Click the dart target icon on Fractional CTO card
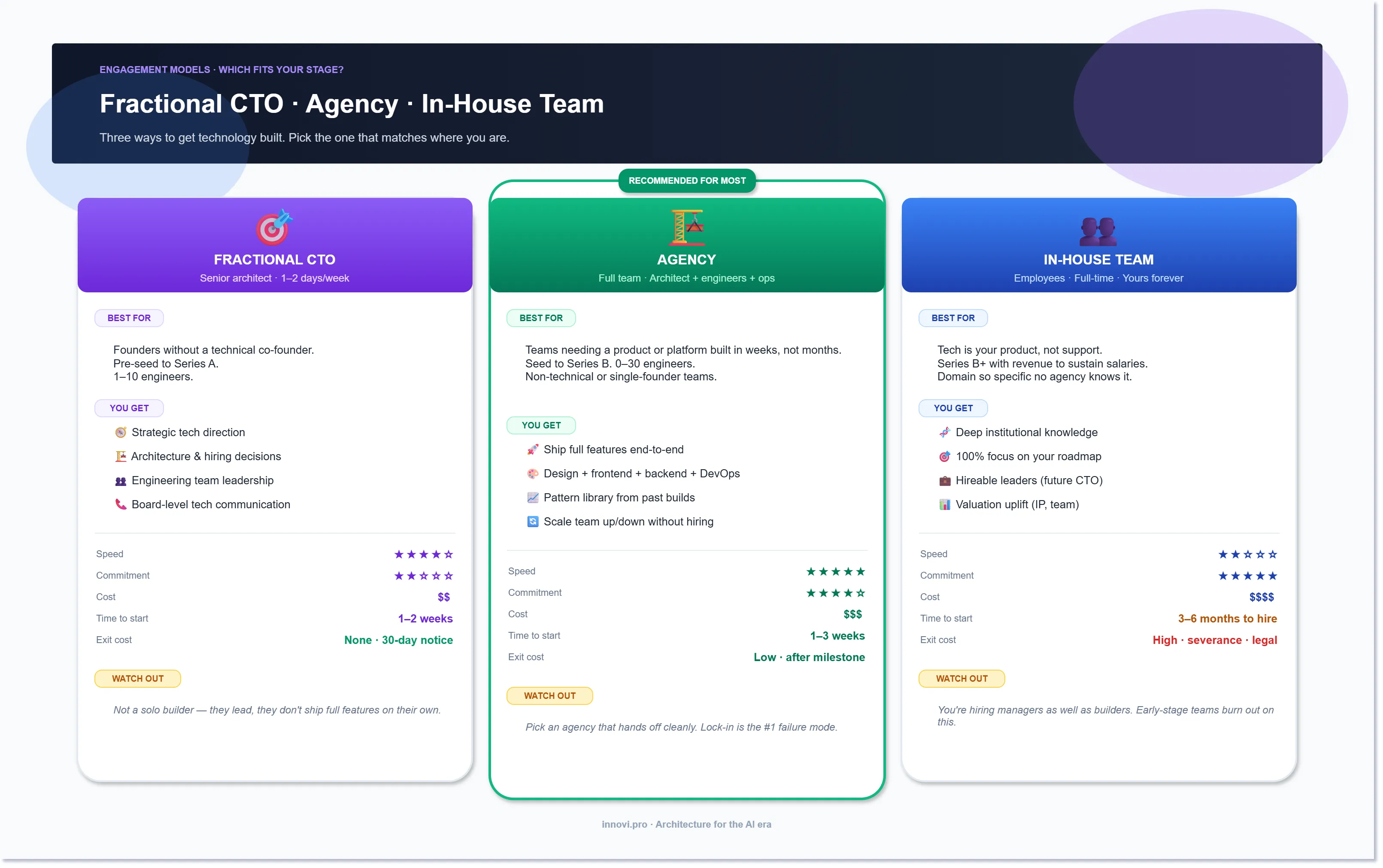Image resolution: width=1383 pixels, height=868 pixels. click(x=274, y=228)
